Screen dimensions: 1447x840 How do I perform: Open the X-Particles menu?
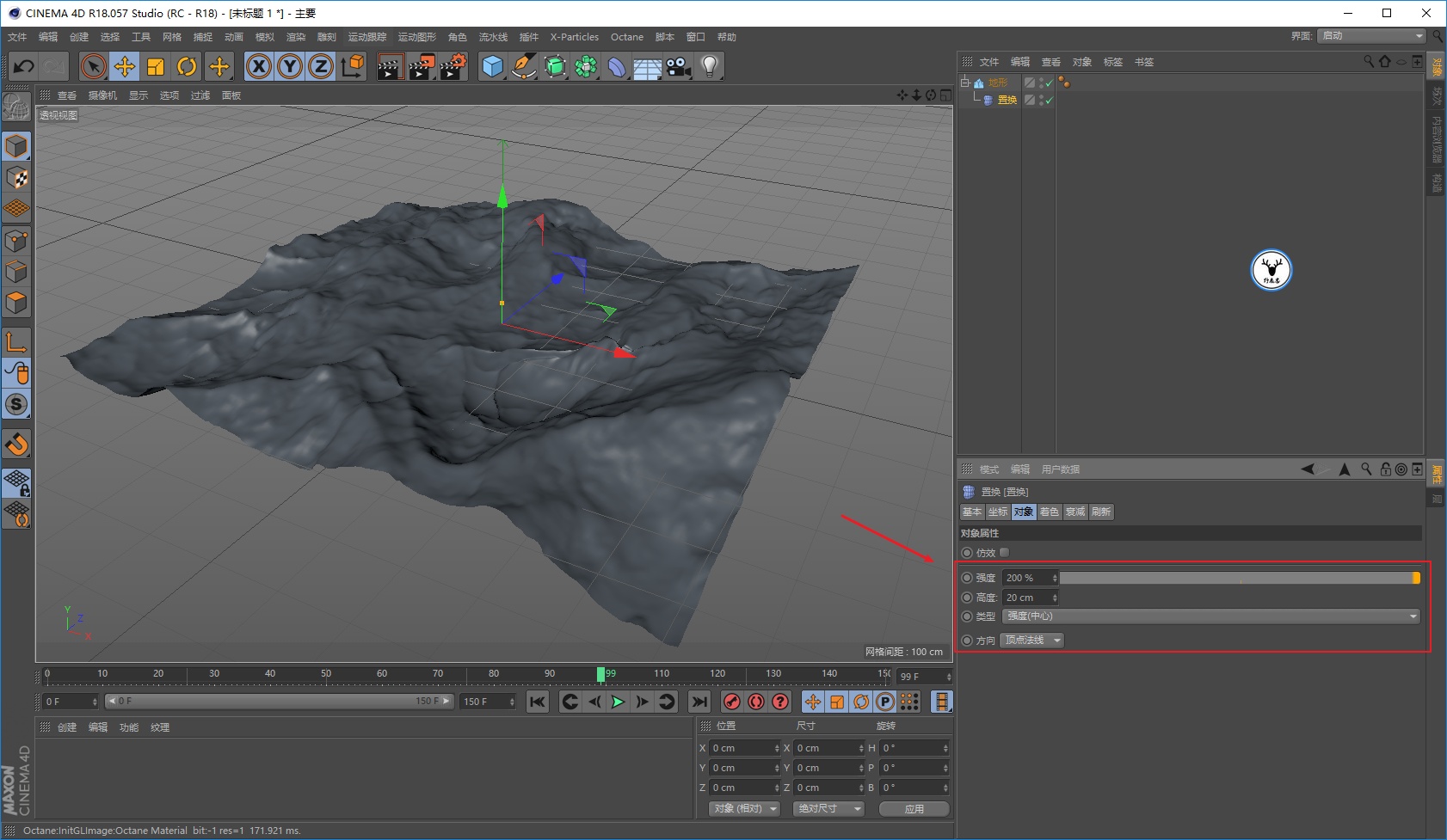575,37
